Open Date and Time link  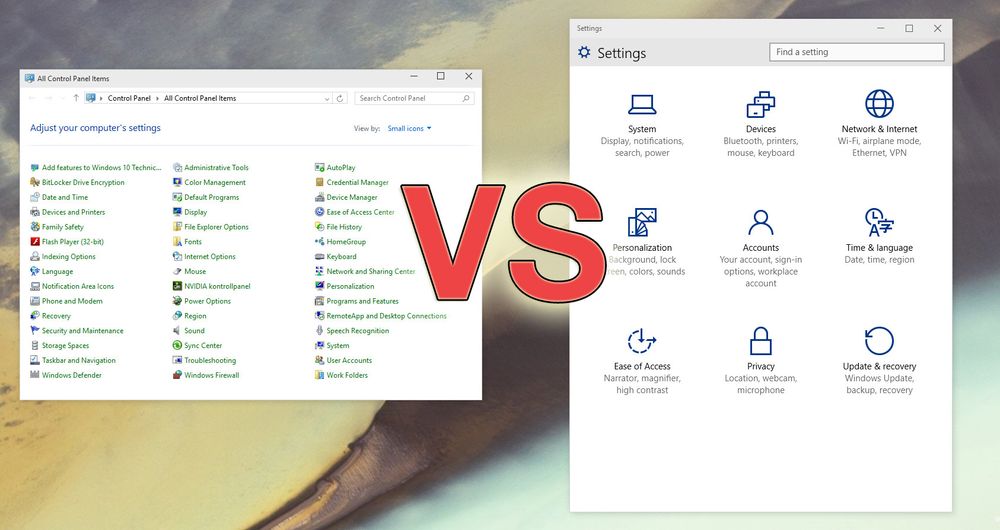coord(65,197)
